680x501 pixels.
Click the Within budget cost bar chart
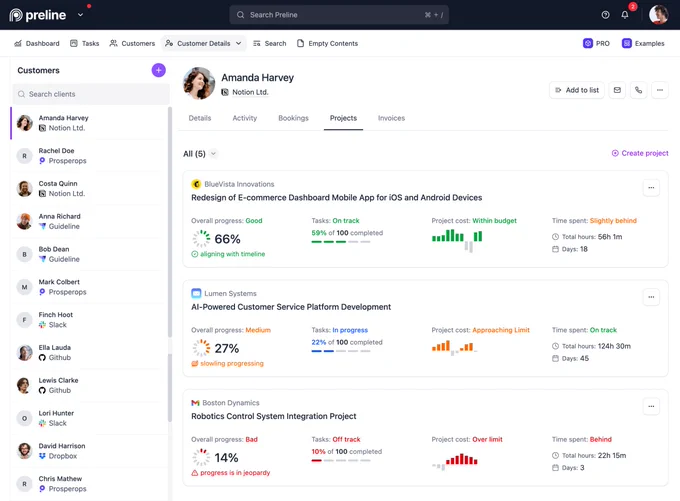pos(457,240)
